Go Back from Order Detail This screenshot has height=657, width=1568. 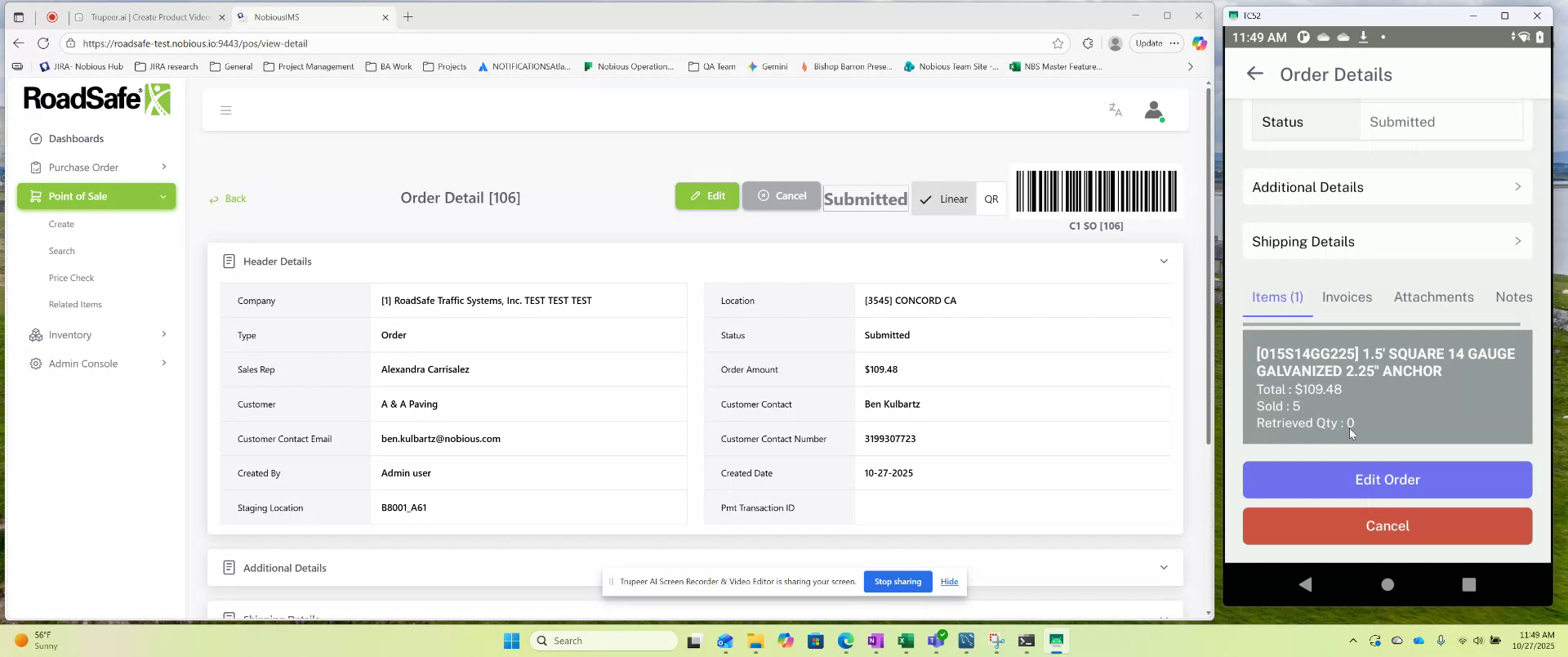click(x=228, y=199)
